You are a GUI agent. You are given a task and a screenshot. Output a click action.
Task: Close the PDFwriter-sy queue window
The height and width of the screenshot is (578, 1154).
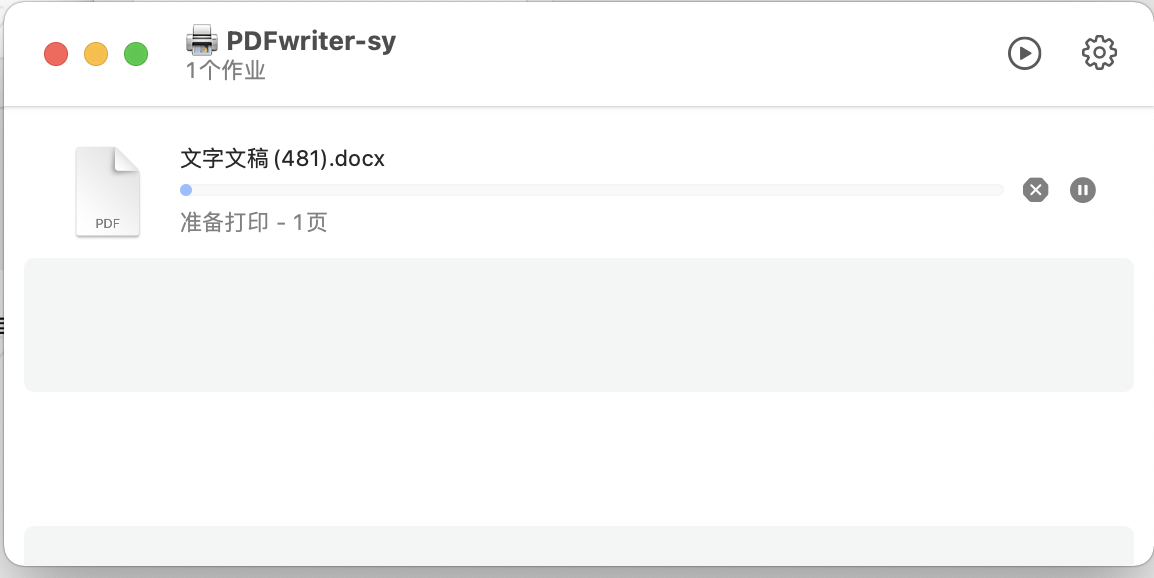pyautogui.click(x=56, y=54)
